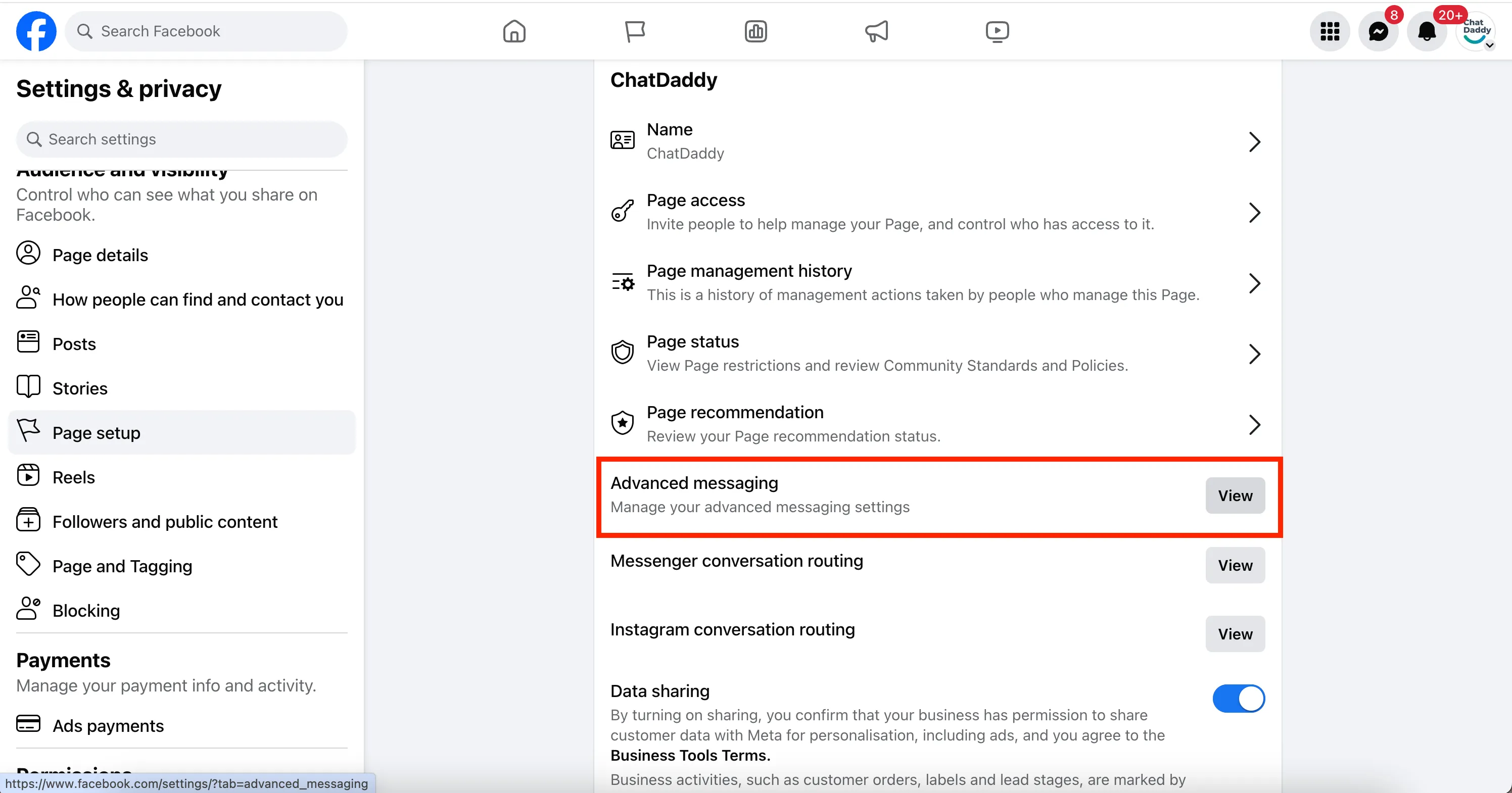The image size is (1512, 793).
Task: Expand the Page access chevron
Action: pos(1254,212)
